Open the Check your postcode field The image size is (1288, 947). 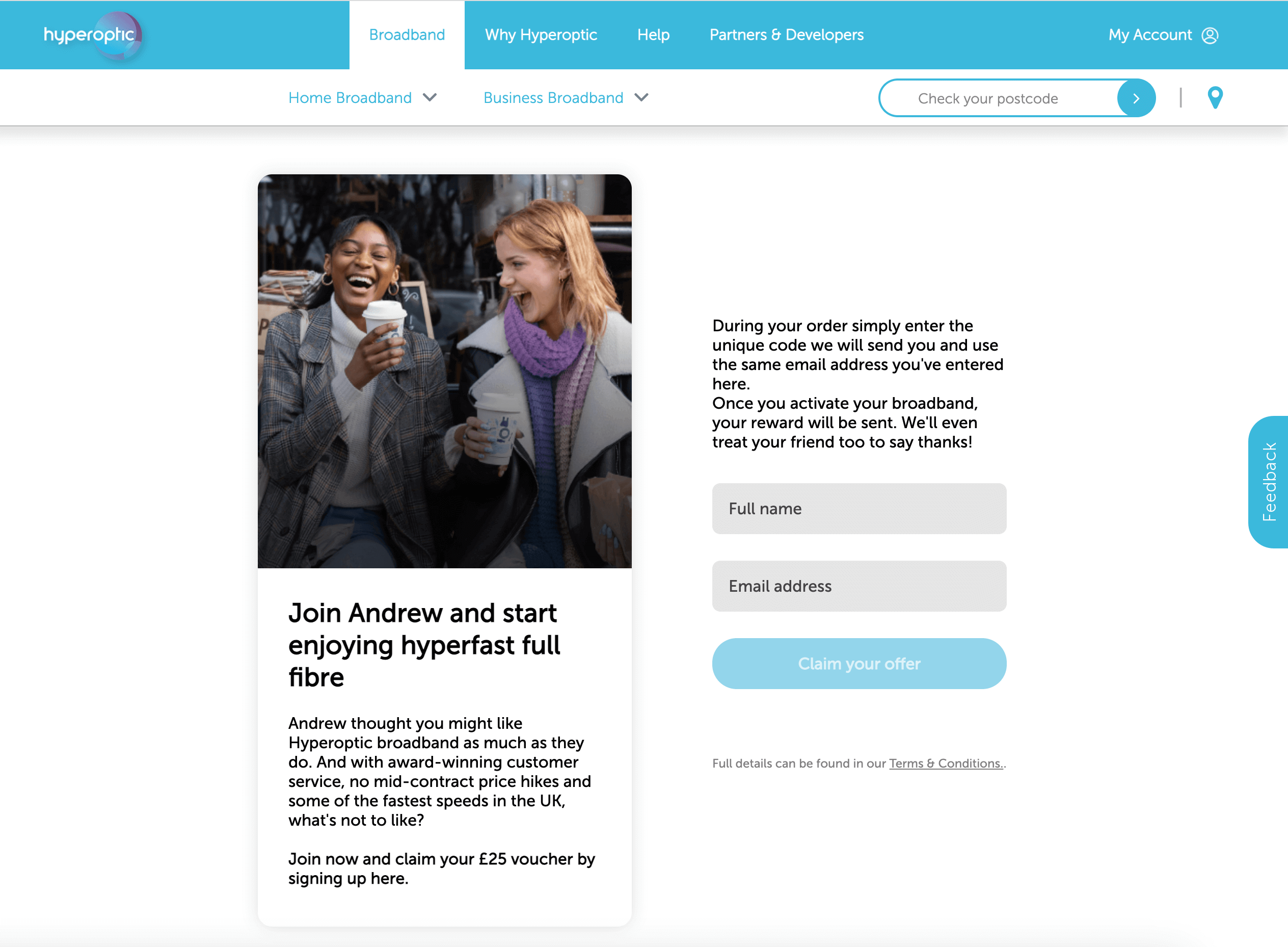coord(1001,97)
